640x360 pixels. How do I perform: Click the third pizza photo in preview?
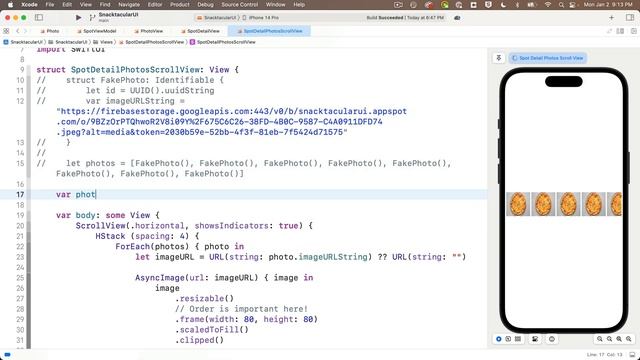coord(569,204)
